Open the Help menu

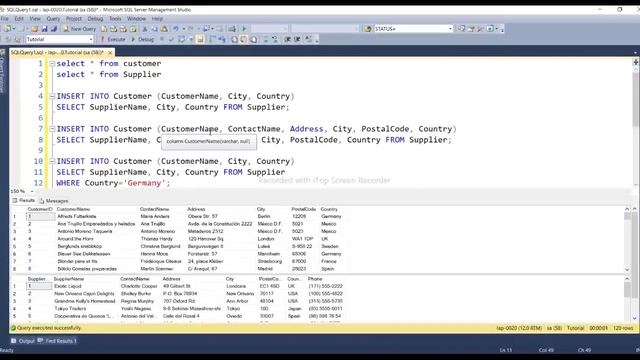[157, 19]
